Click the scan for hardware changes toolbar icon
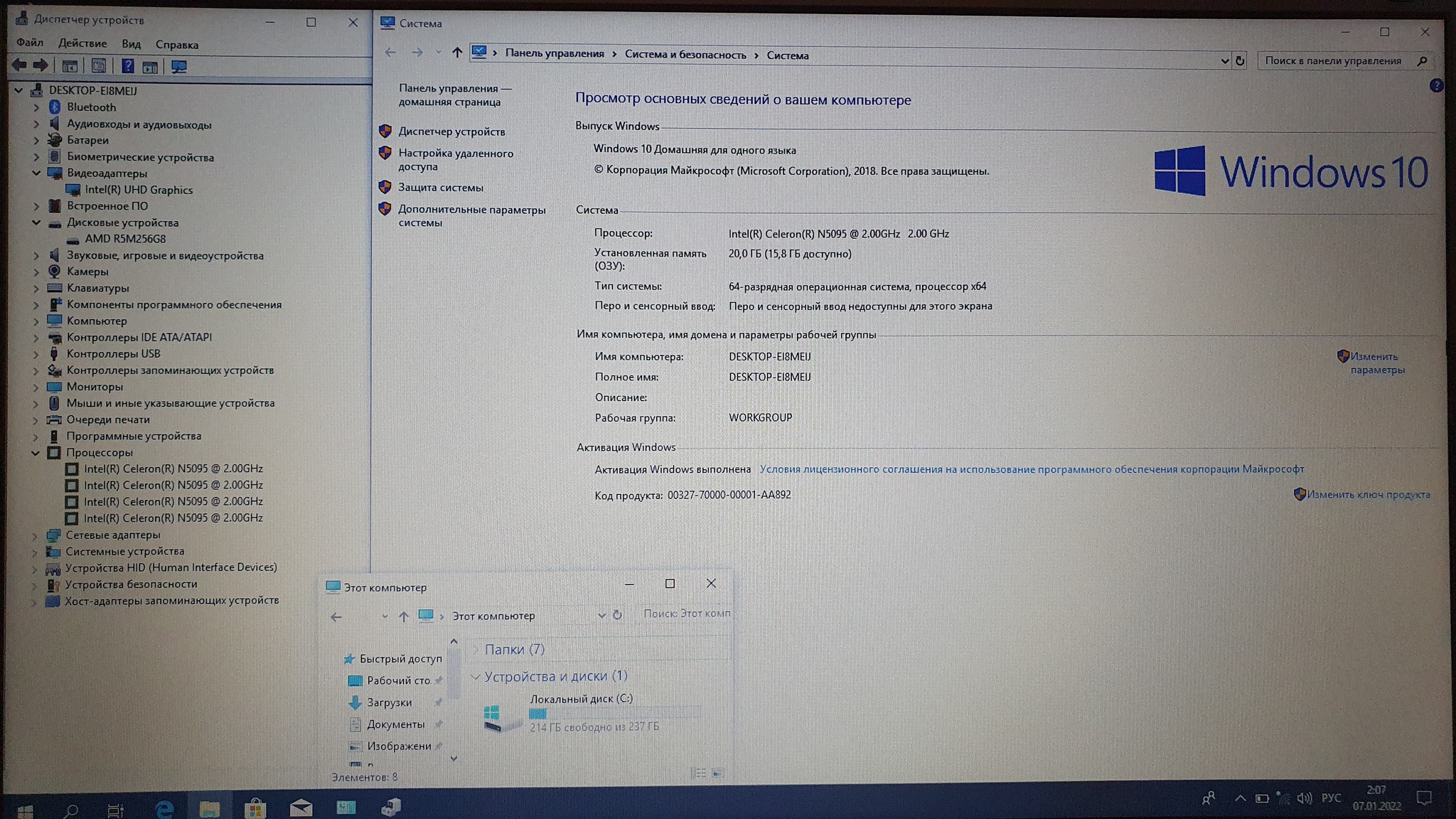The height and width of the screenshot is (819, 1456). click(178, 66)
